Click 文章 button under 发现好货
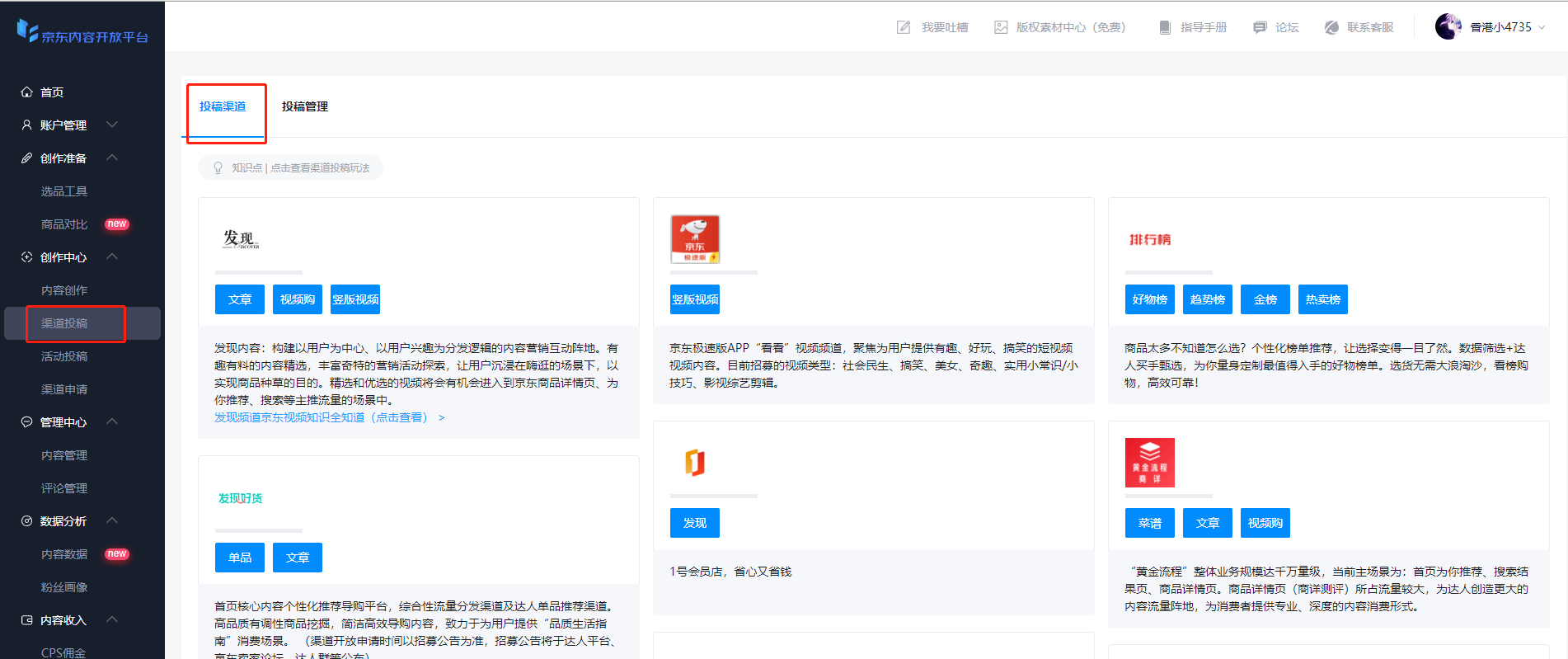The image size is (1568, 659). click(x=298, y=558)
